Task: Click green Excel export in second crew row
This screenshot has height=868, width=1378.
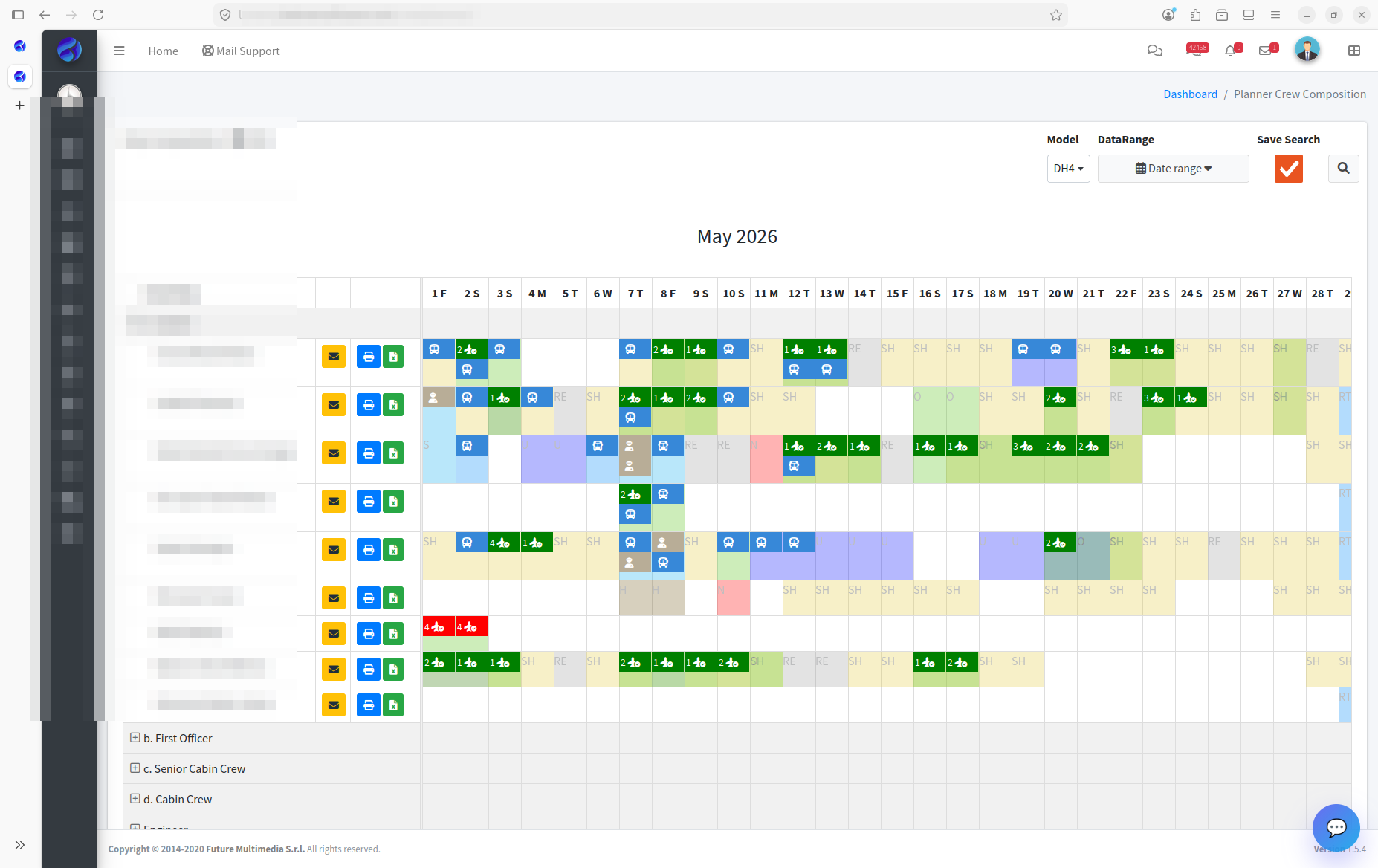Action: 393,405
